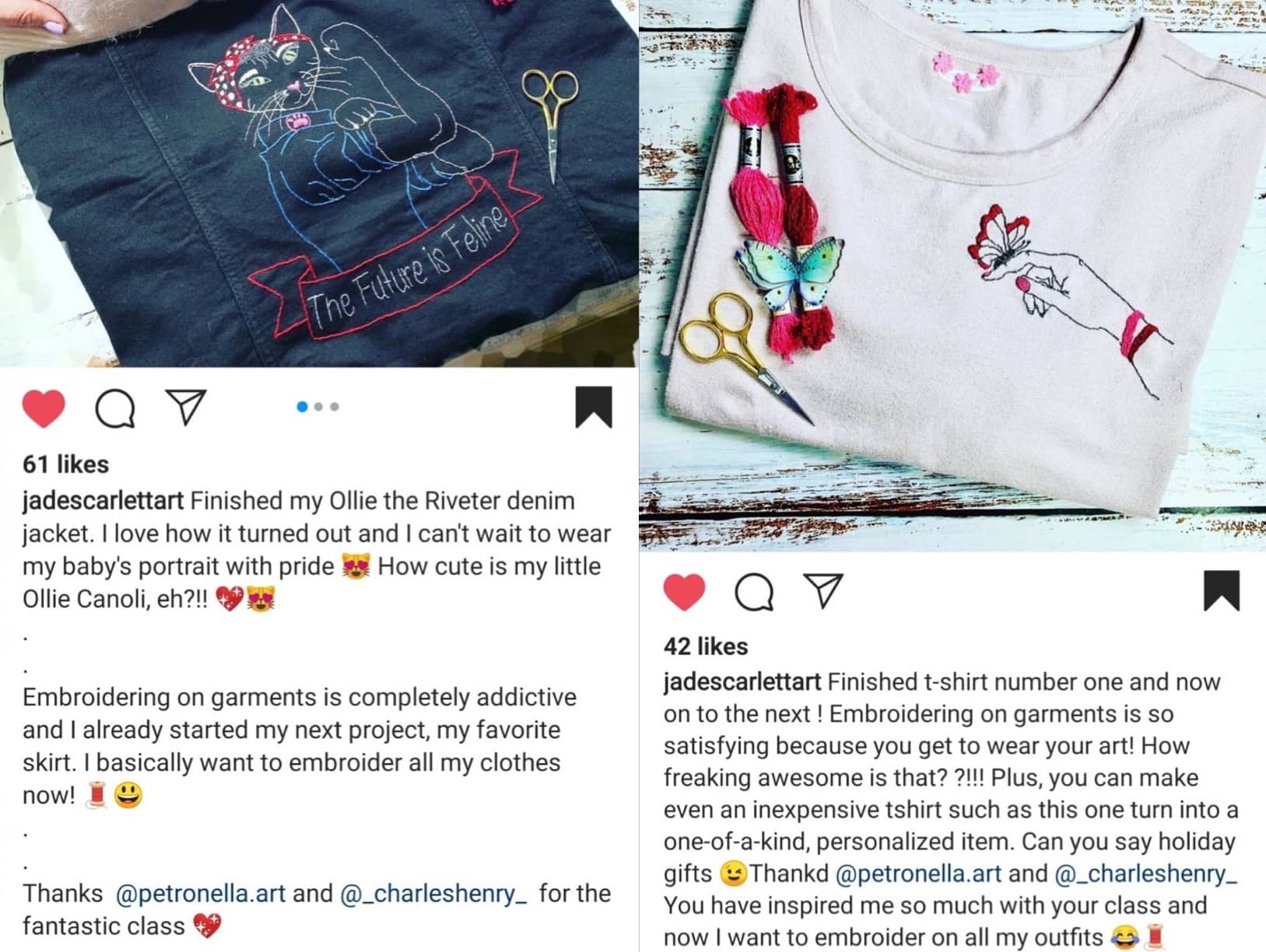This screenshot has width=1266, height=952.
Task: Open @petronella.art mention in left post
Action: [200, 894]
